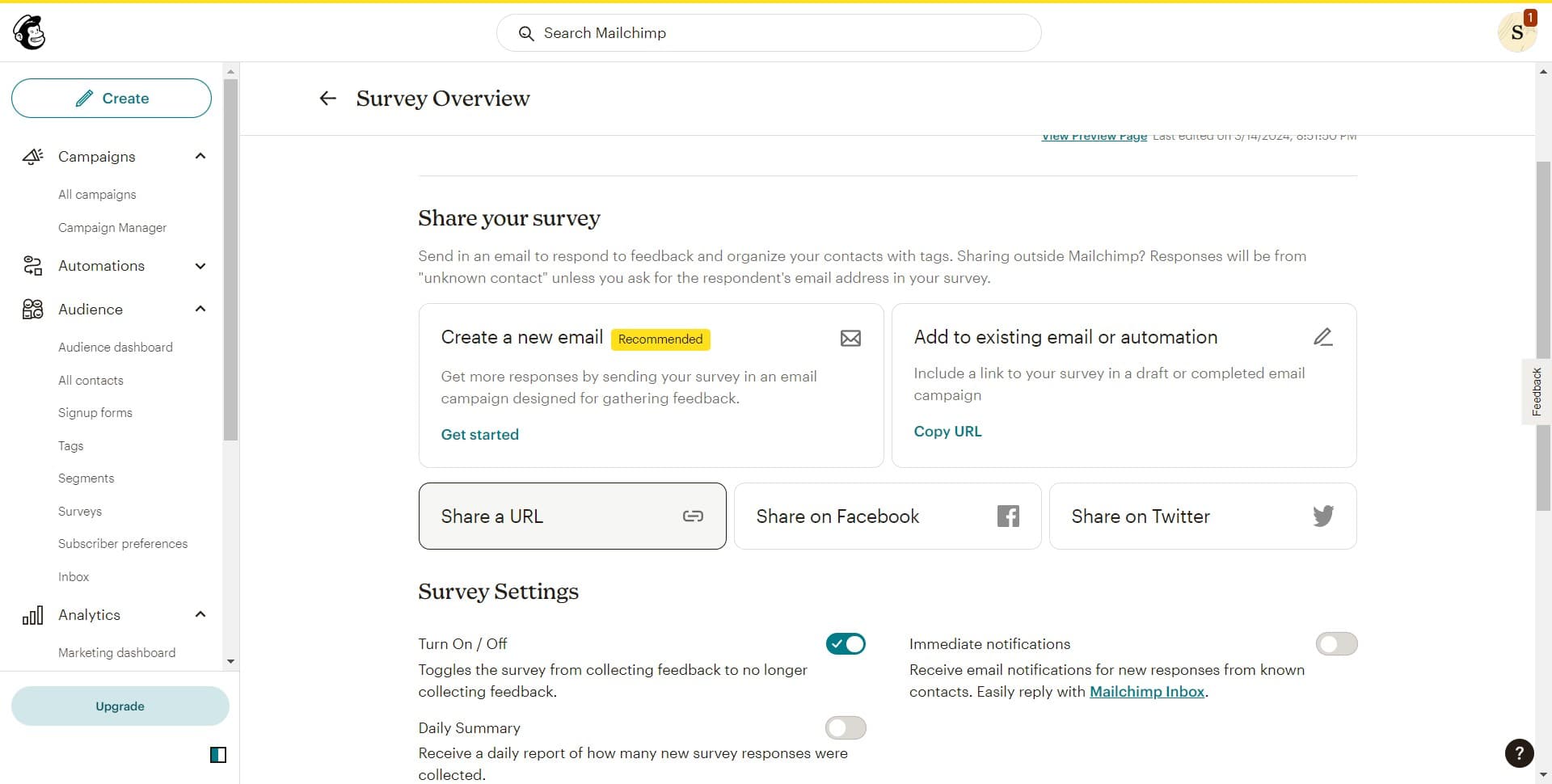Open the Surveys sidebar item
The width and height of the screenshot is (1552, 784).
click(x=80, y=511)
